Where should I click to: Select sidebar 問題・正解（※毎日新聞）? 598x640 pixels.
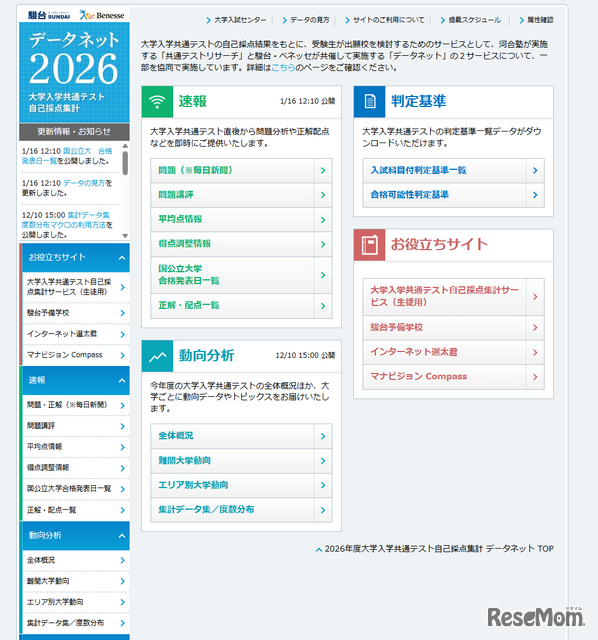(76, 405)
